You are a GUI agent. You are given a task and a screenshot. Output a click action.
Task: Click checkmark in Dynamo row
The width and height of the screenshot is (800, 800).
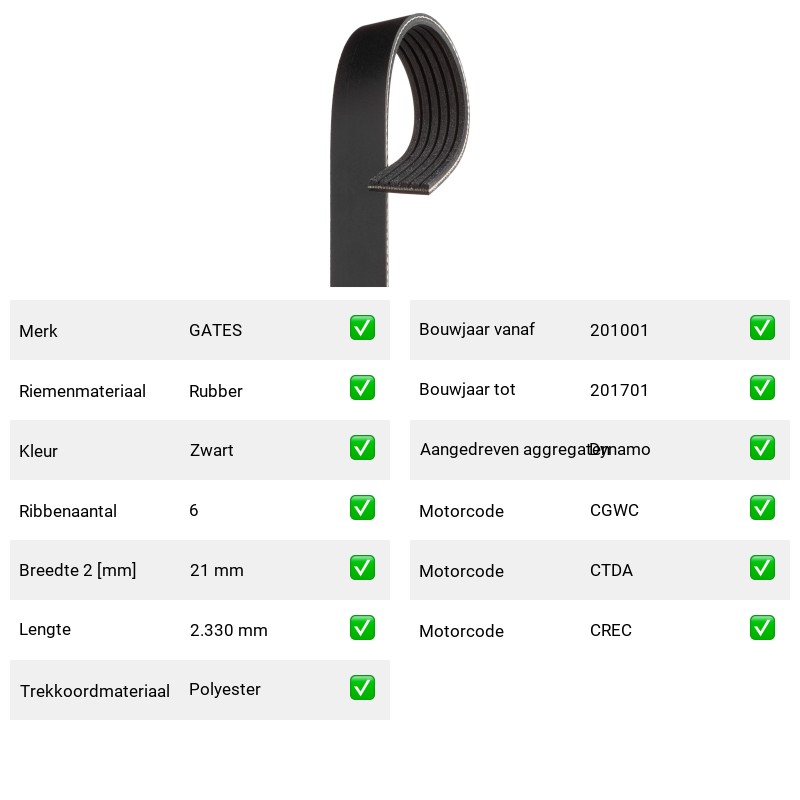coord(762,447)
